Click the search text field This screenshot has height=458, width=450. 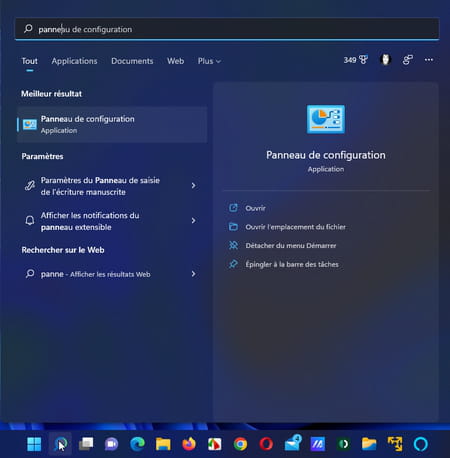[x=227, y=29]
